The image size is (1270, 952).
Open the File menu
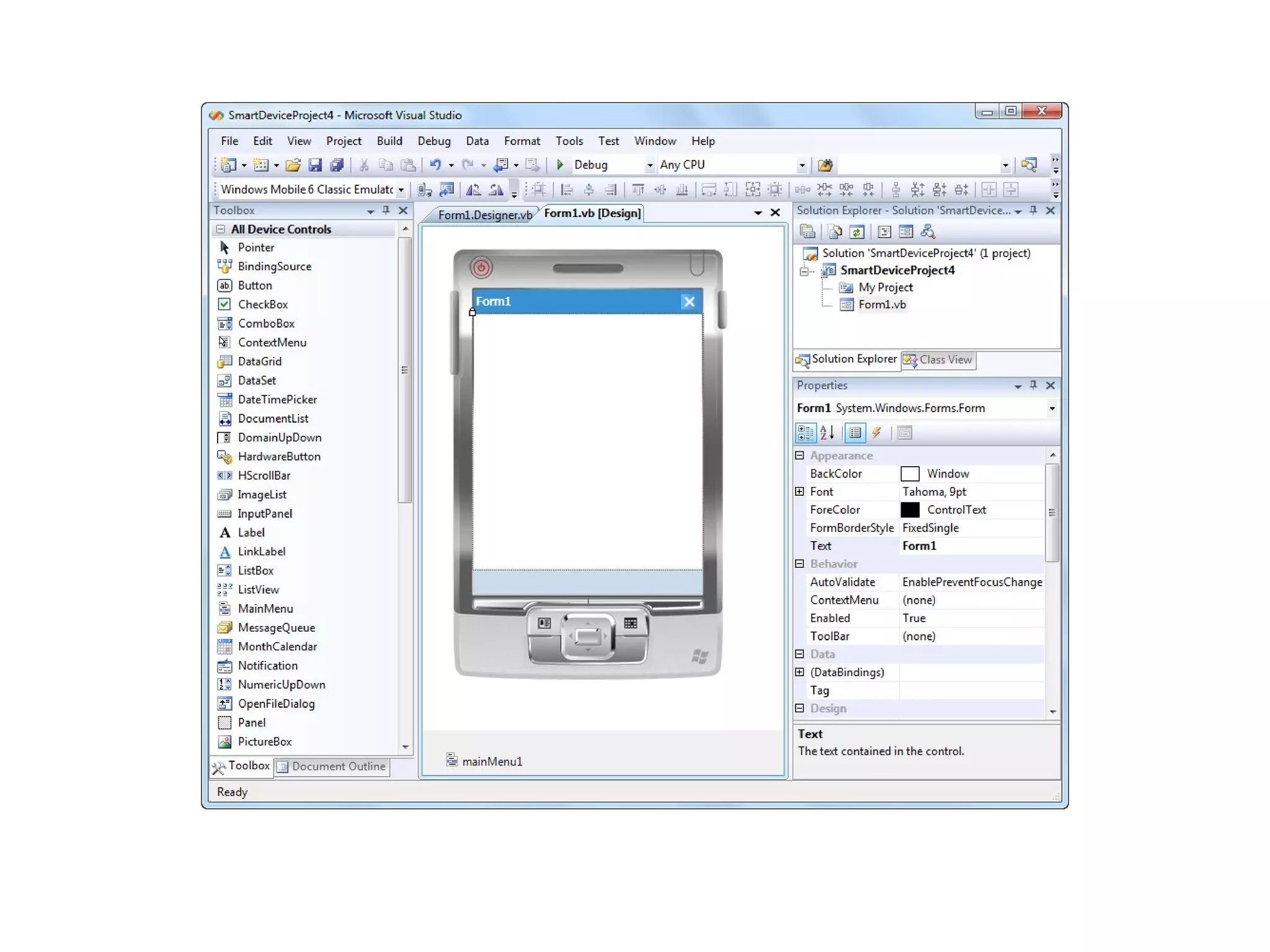coord(229,141)
